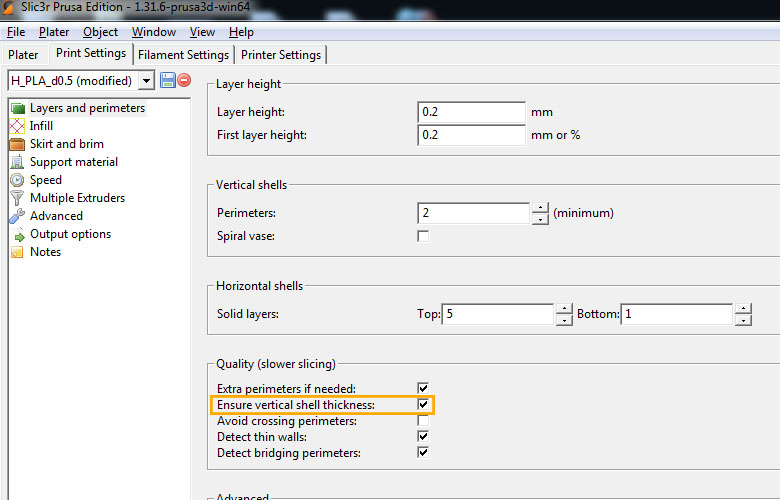780x500 pixels.
Task: Click the Multiple Extruders funnel icon
Action: (17, 198)
